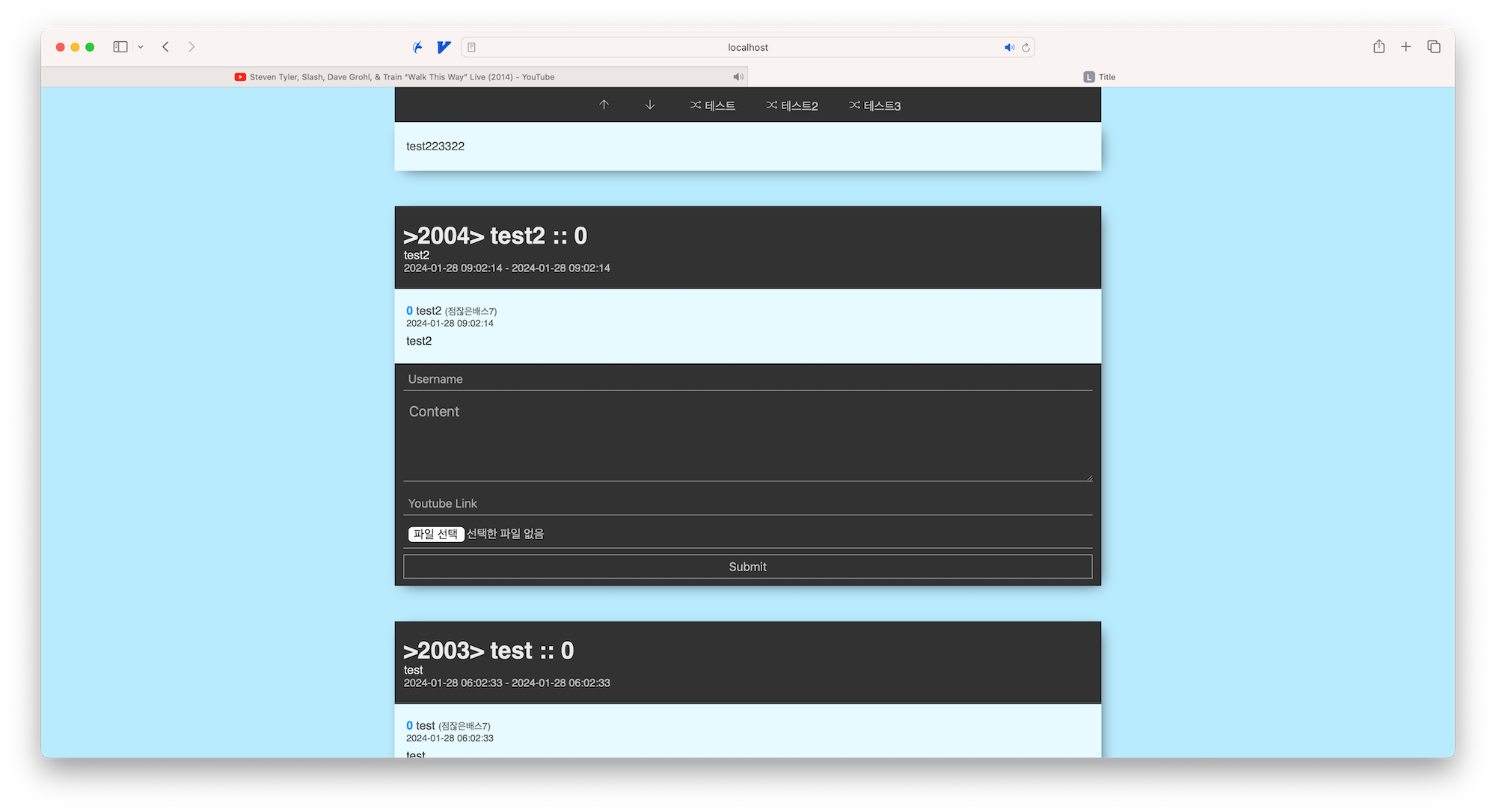Click the down arrow navigation icon
Screen dimensions: 1496x812
[x=650, y=105]
